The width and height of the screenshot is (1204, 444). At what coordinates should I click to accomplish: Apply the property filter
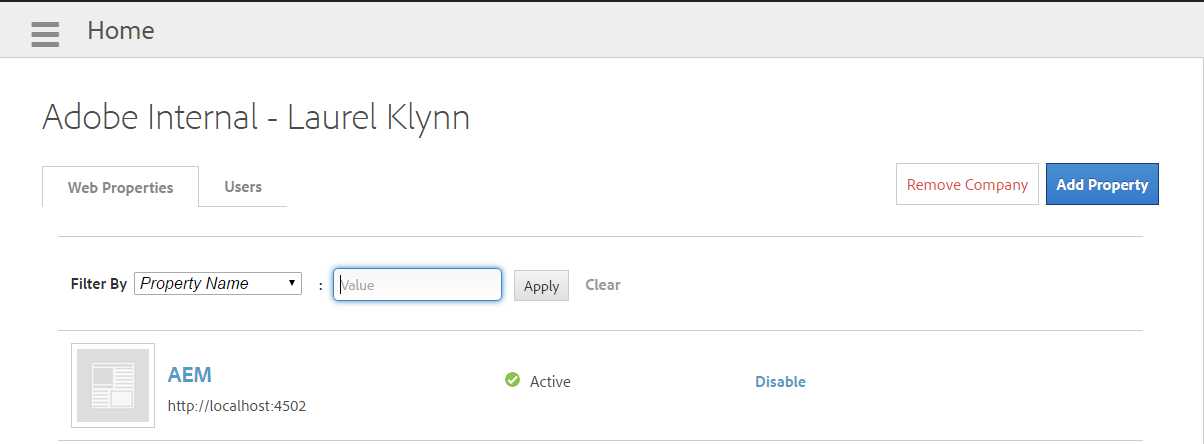[x=541, y=285]
